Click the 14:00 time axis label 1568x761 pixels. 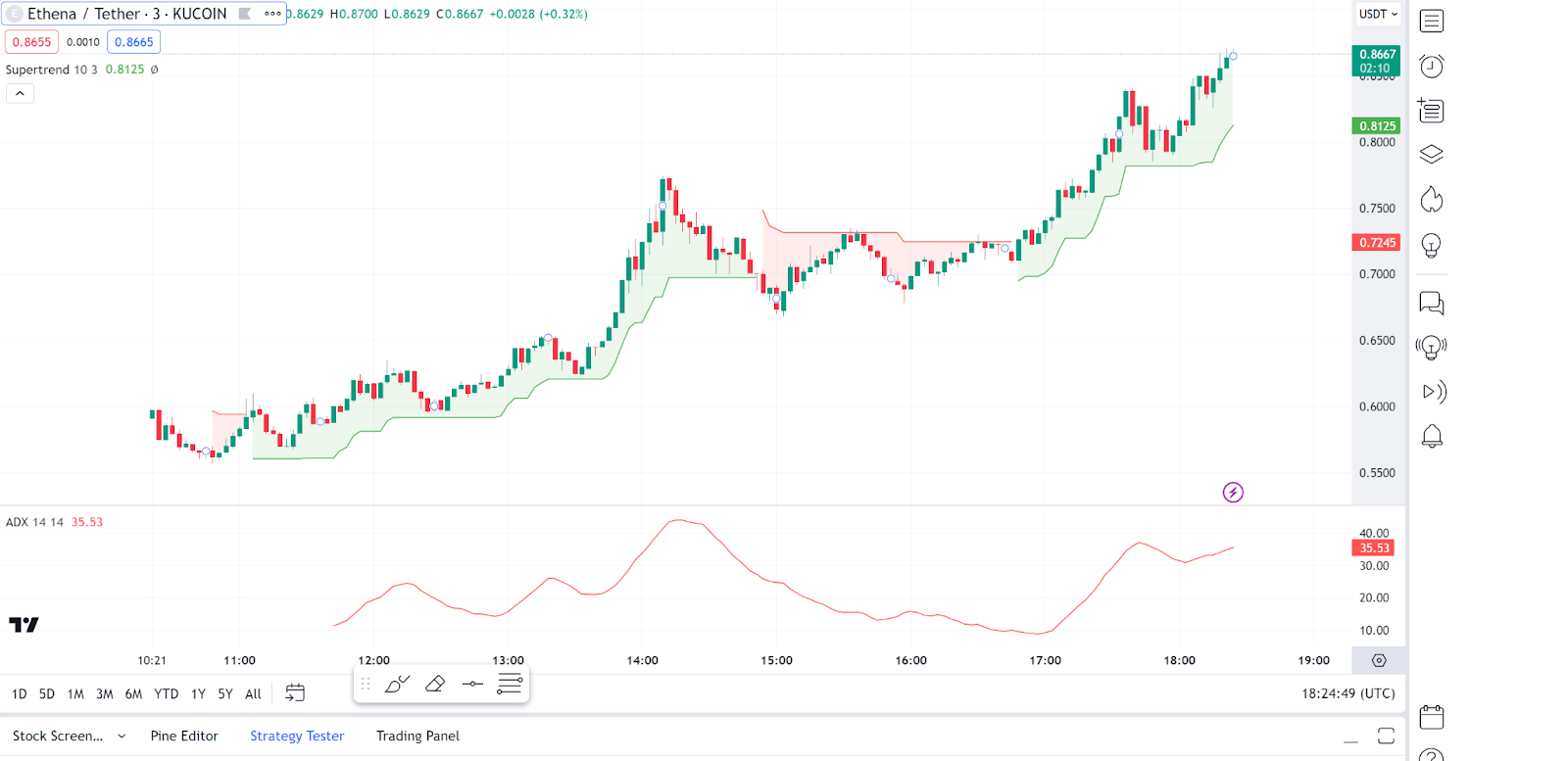(642, 660)
